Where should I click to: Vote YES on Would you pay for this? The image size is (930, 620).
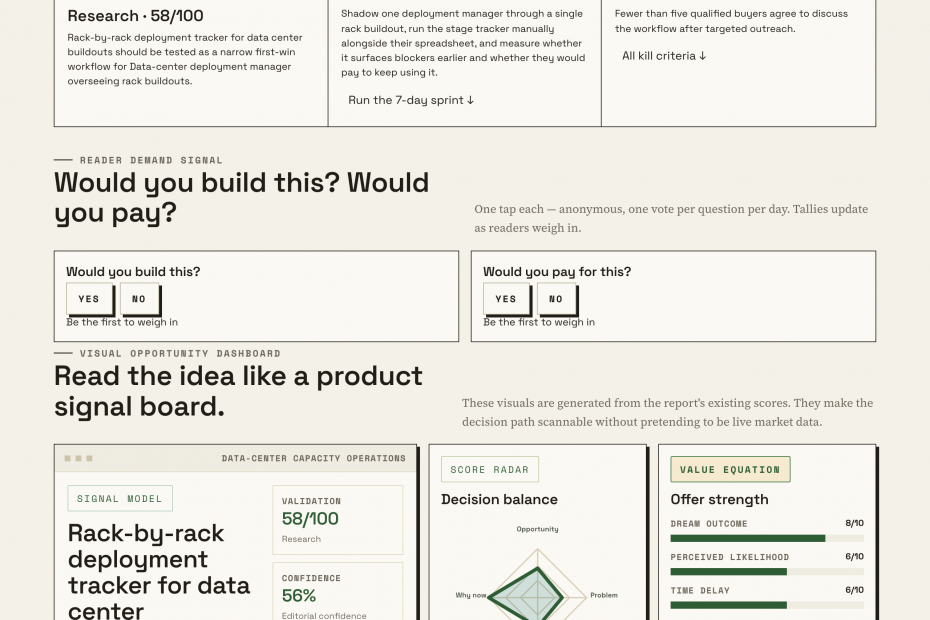(x=506, y=298)
